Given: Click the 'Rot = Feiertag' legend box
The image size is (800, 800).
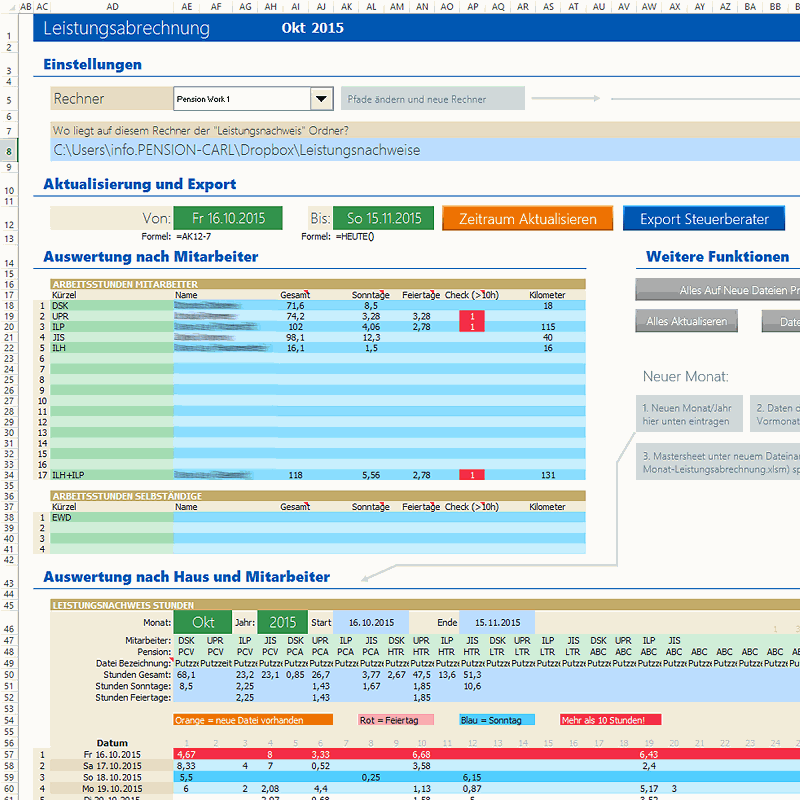Looking at the screenshot, I should (396, 719).
